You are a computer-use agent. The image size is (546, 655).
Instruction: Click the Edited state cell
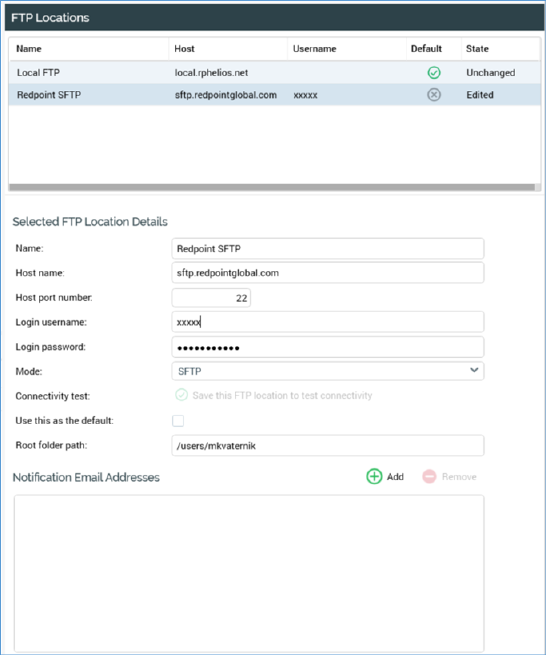tap(480, 95)
